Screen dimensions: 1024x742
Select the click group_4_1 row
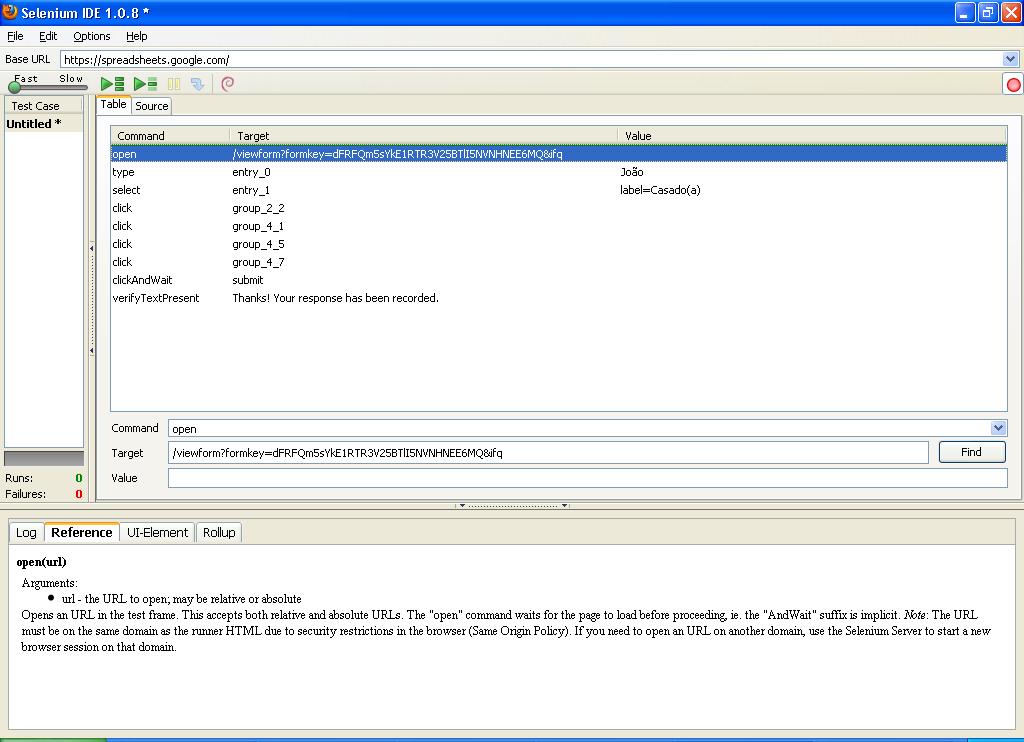click(558, 226)
